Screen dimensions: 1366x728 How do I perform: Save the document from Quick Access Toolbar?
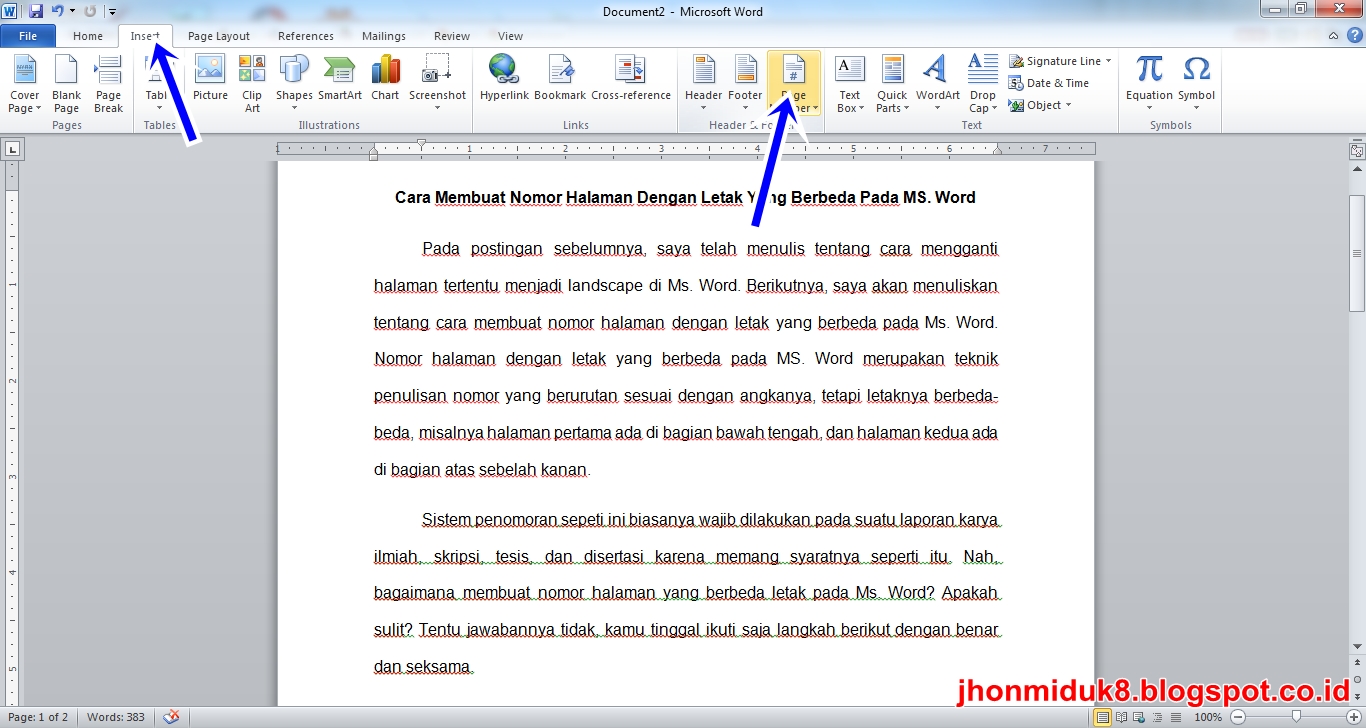point(36,11)
